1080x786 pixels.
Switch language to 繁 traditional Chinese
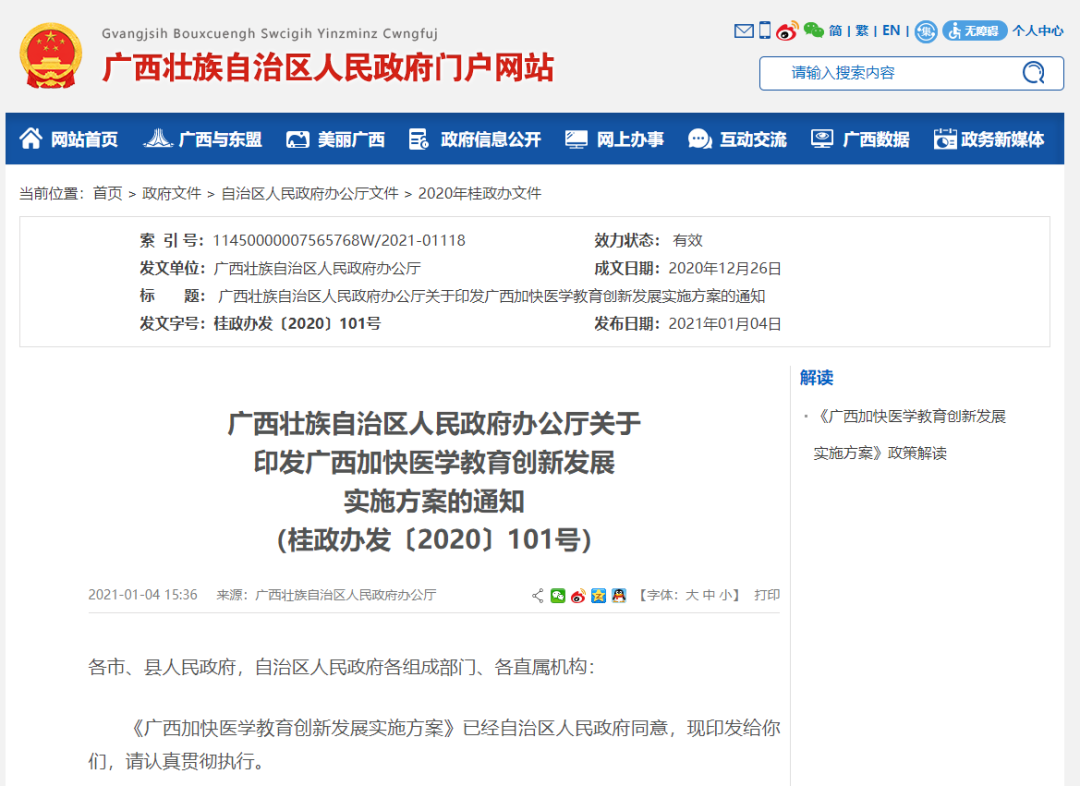(861, 31)
